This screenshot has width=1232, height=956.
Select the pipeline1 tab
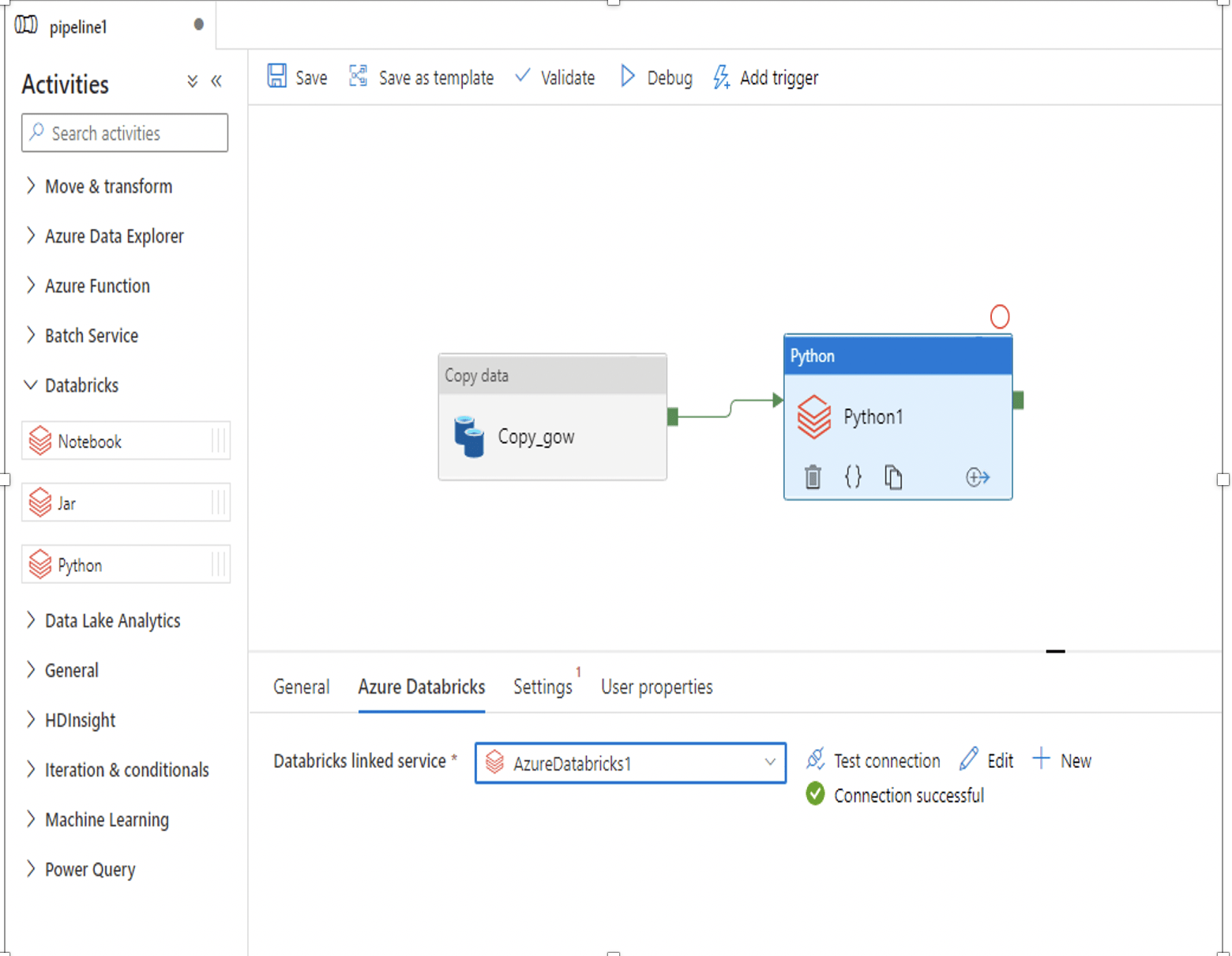[x=109, y=26]
